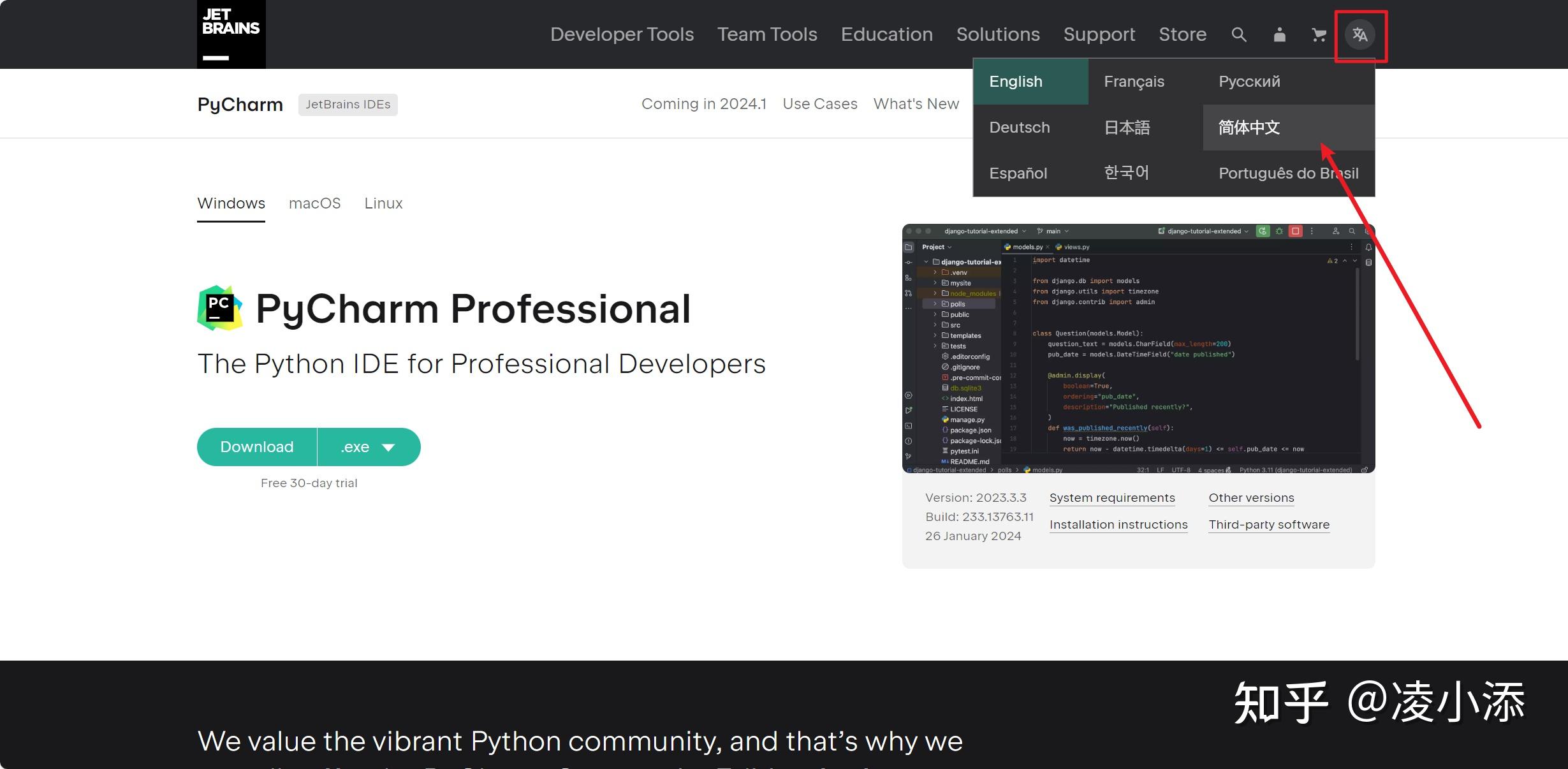Open the site search magnifier icon

(x=1238, y=34)
